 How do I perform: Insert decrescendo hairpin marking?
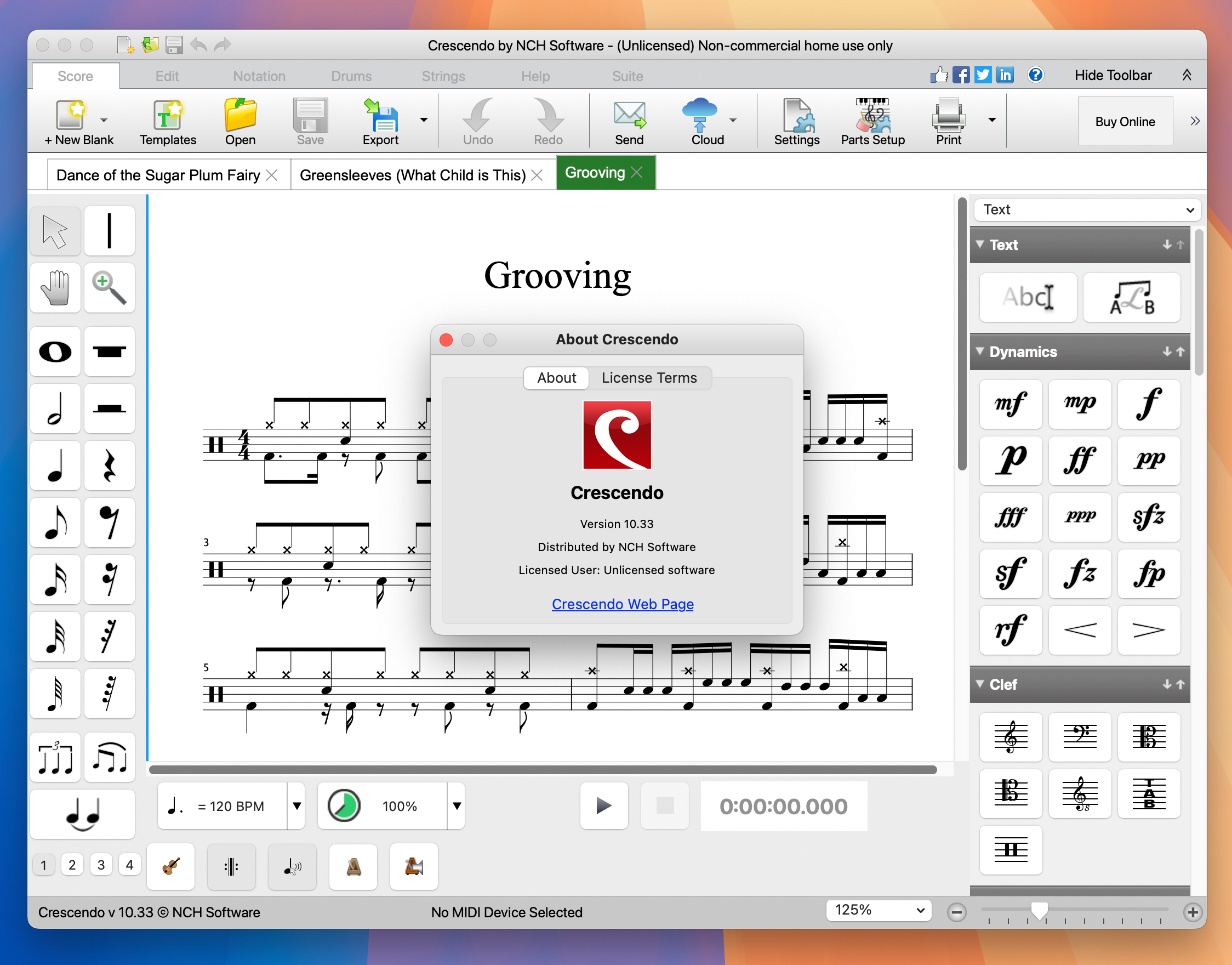1149,630
